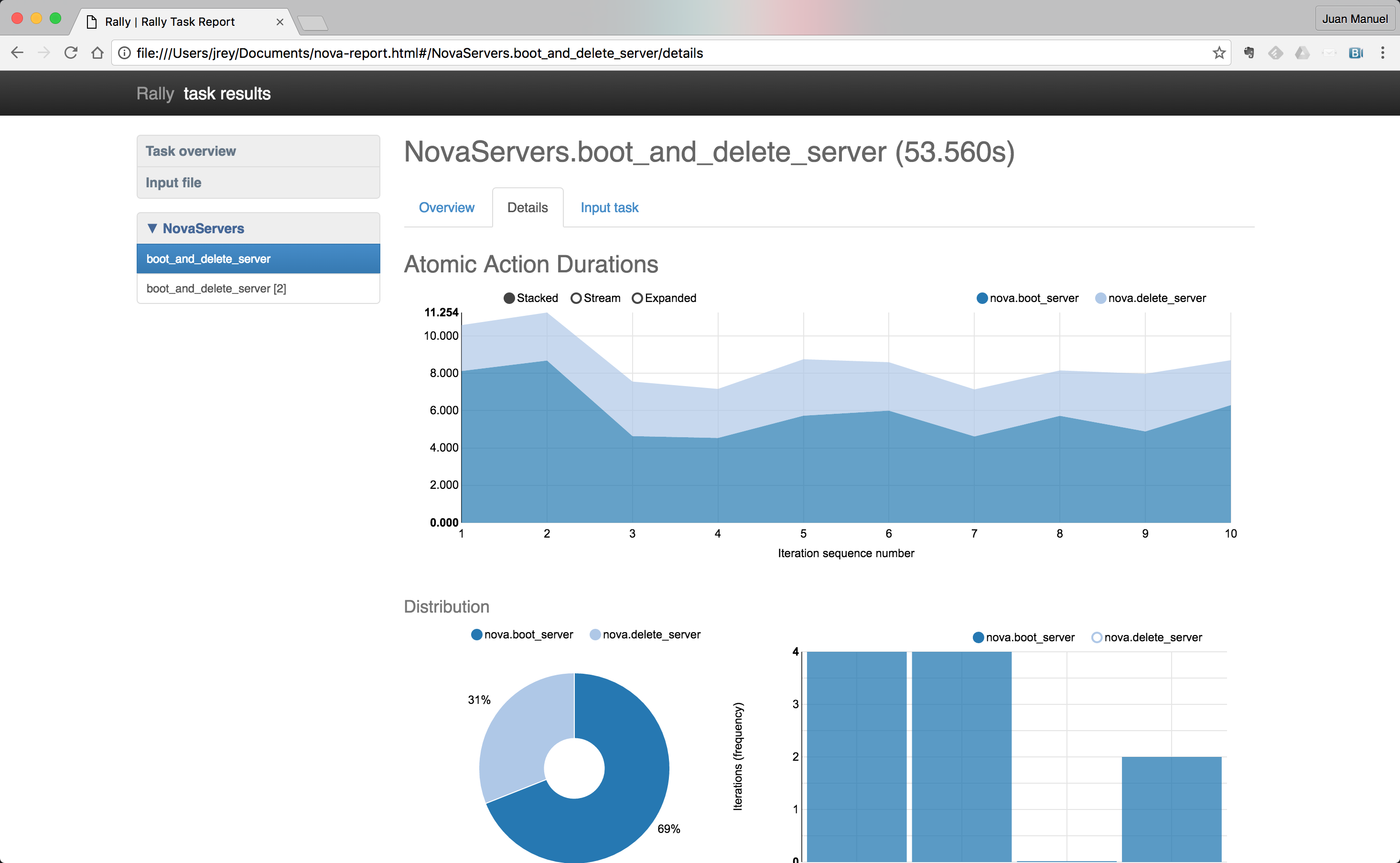Open the Chrome three-dot menu
The image size is (1400, 863).
pyautogui.click(x=1382, y=53)
